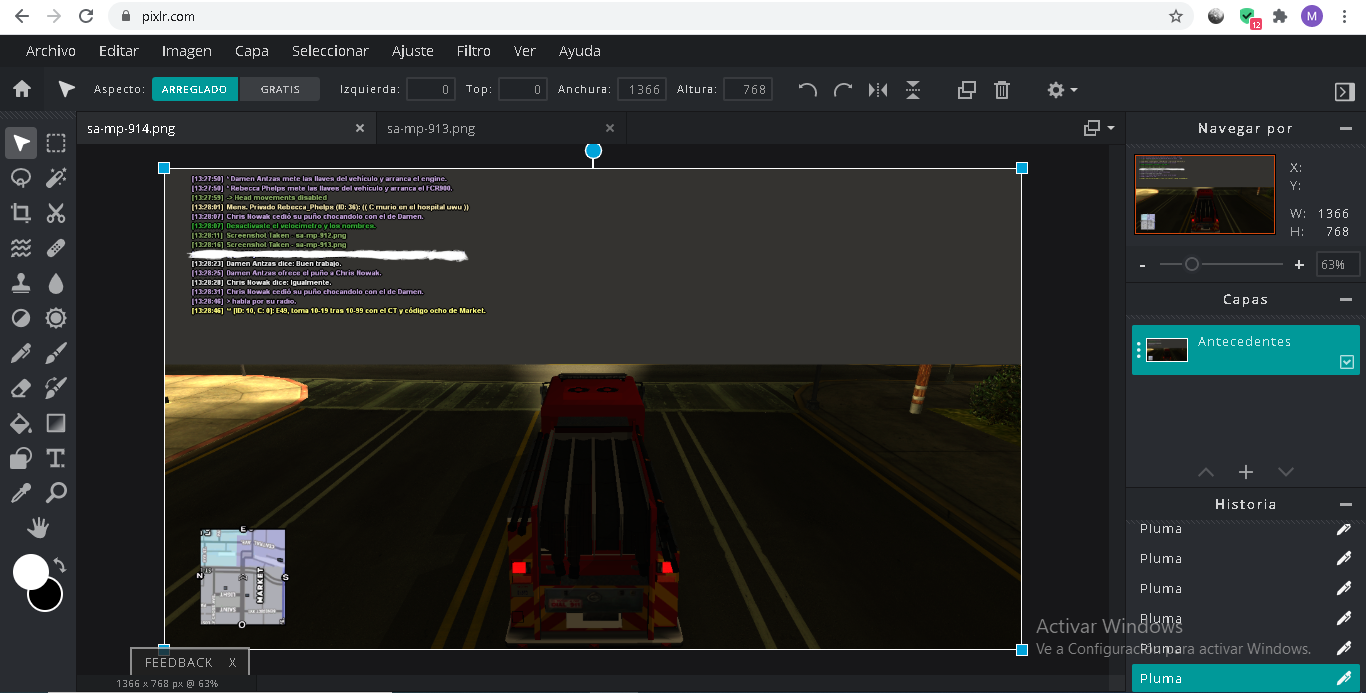Move the layer up with chevron
This screenshot has height=693, width=1366.
pos(1206,472)
